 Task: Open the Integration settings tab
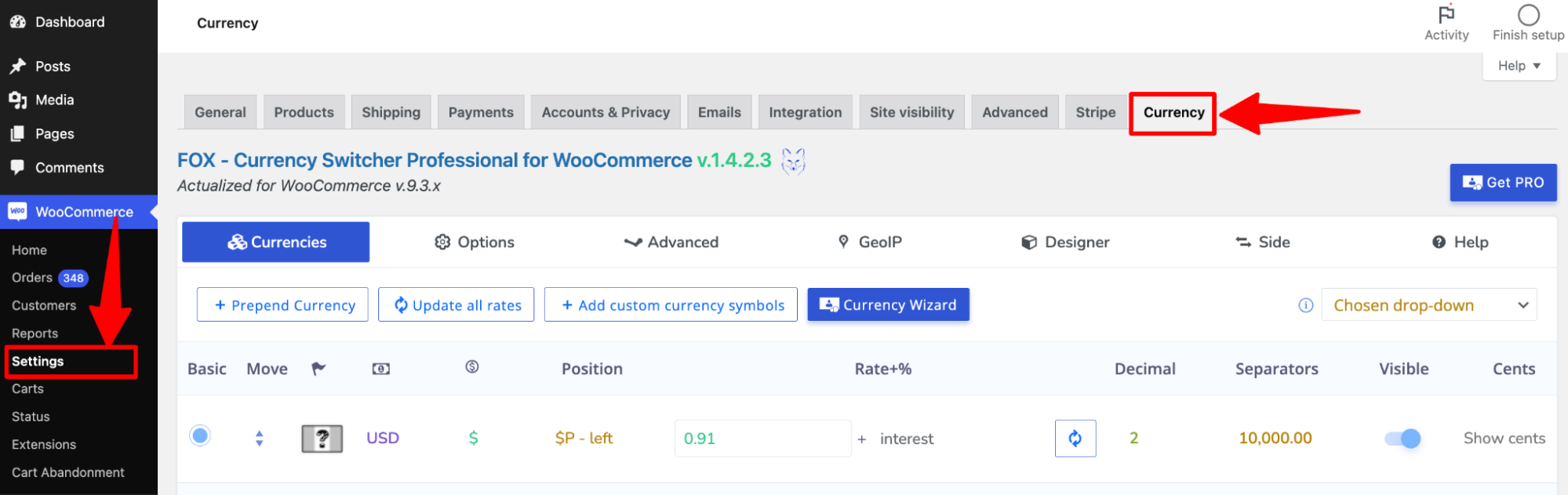point(806,112)
